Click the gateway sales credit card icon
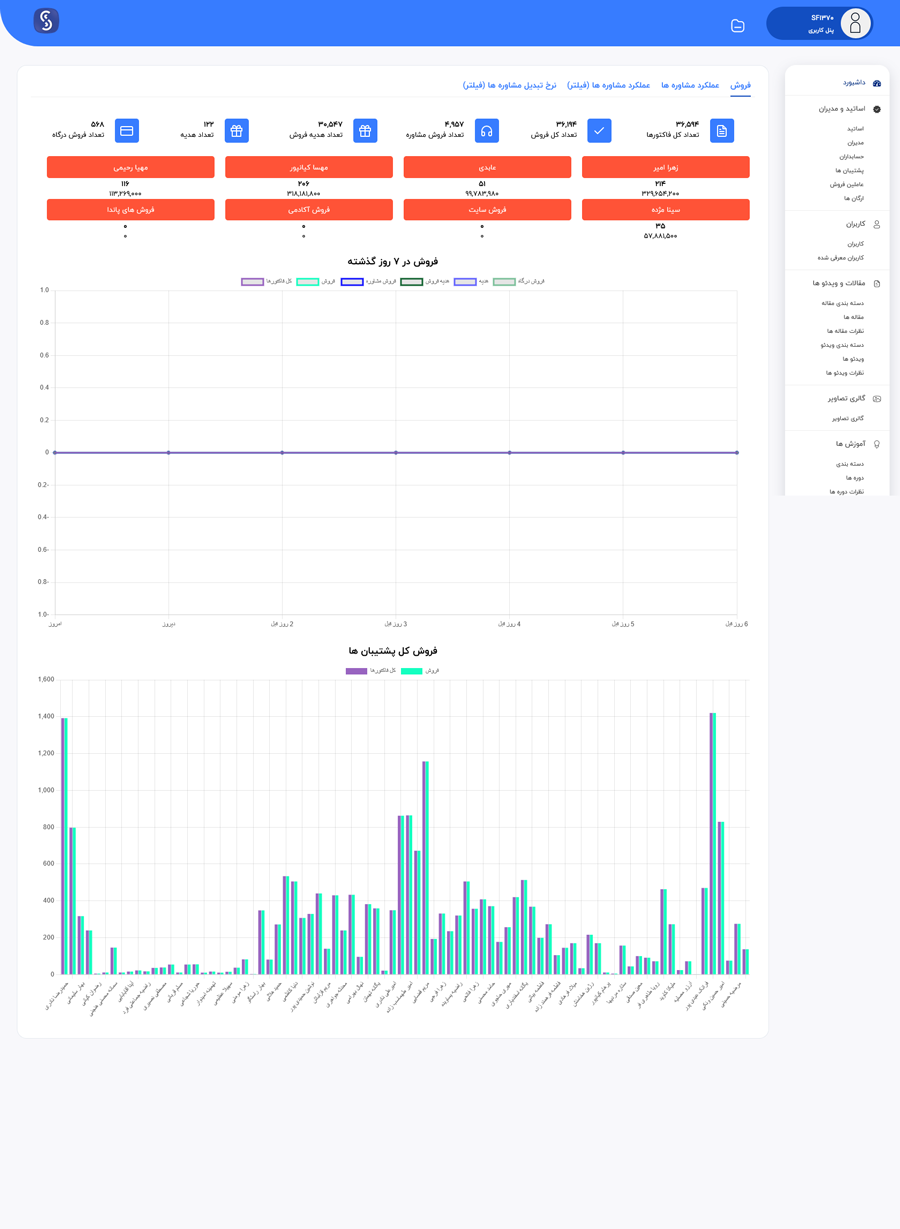The image size is (900, 1229). [127, 131]
